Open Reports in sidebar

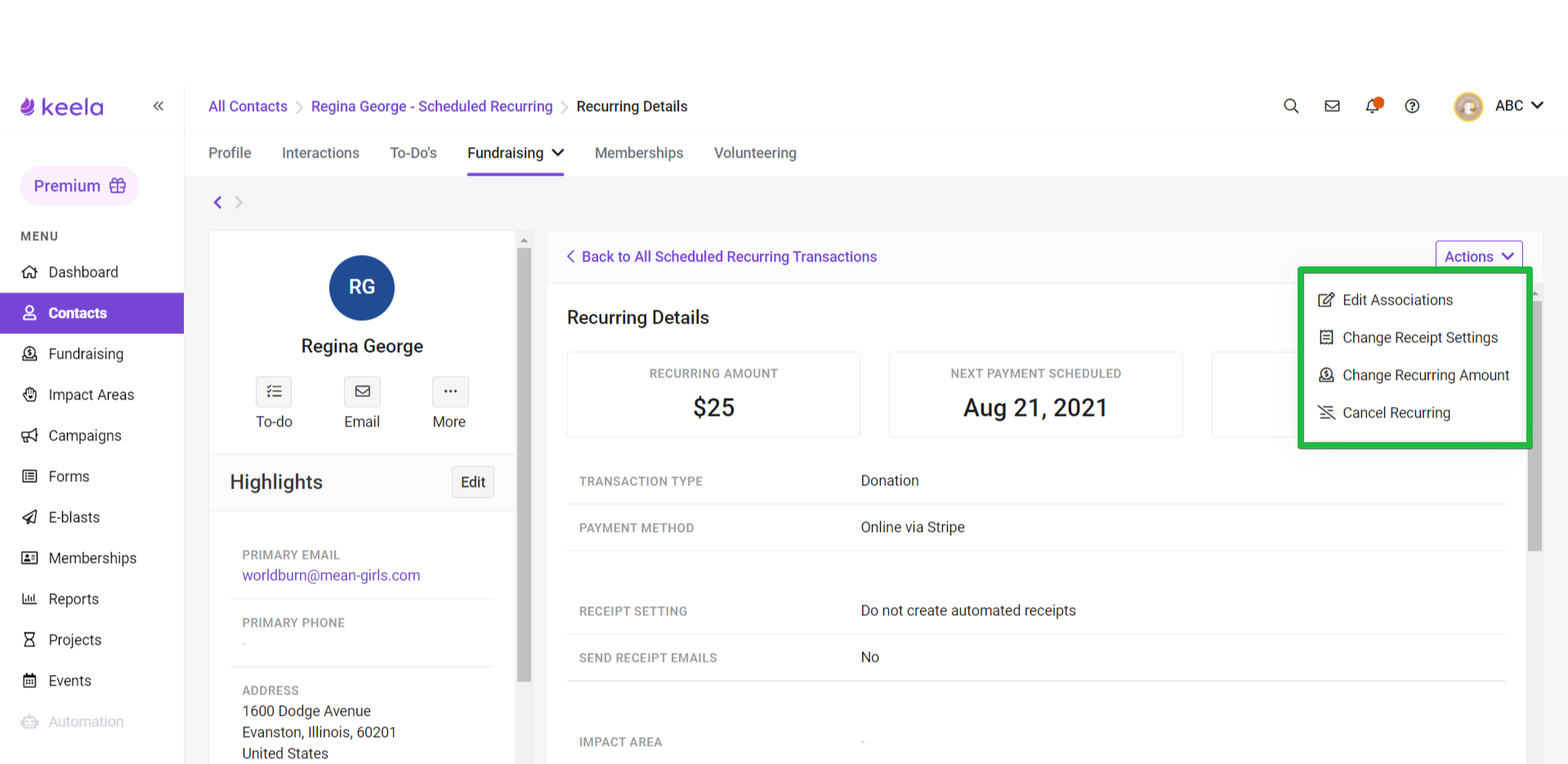point(92,599)
